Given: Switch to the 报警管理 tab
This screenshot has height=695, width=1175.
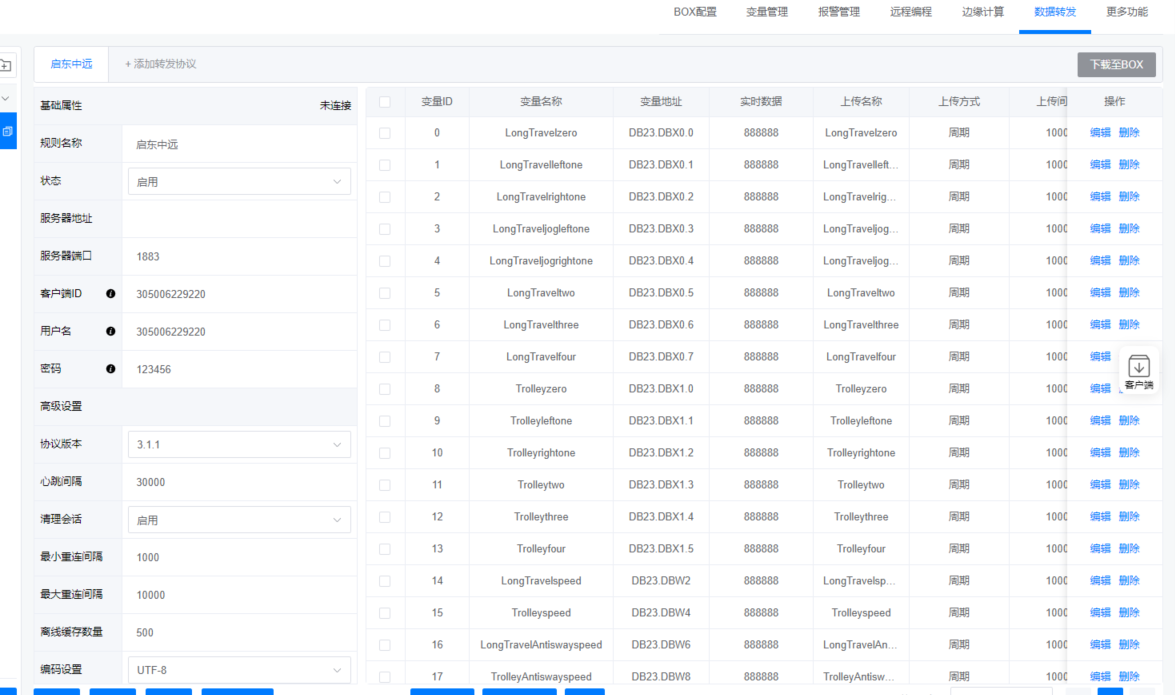Looking at the screenshot, I should [x=838, y=12].
